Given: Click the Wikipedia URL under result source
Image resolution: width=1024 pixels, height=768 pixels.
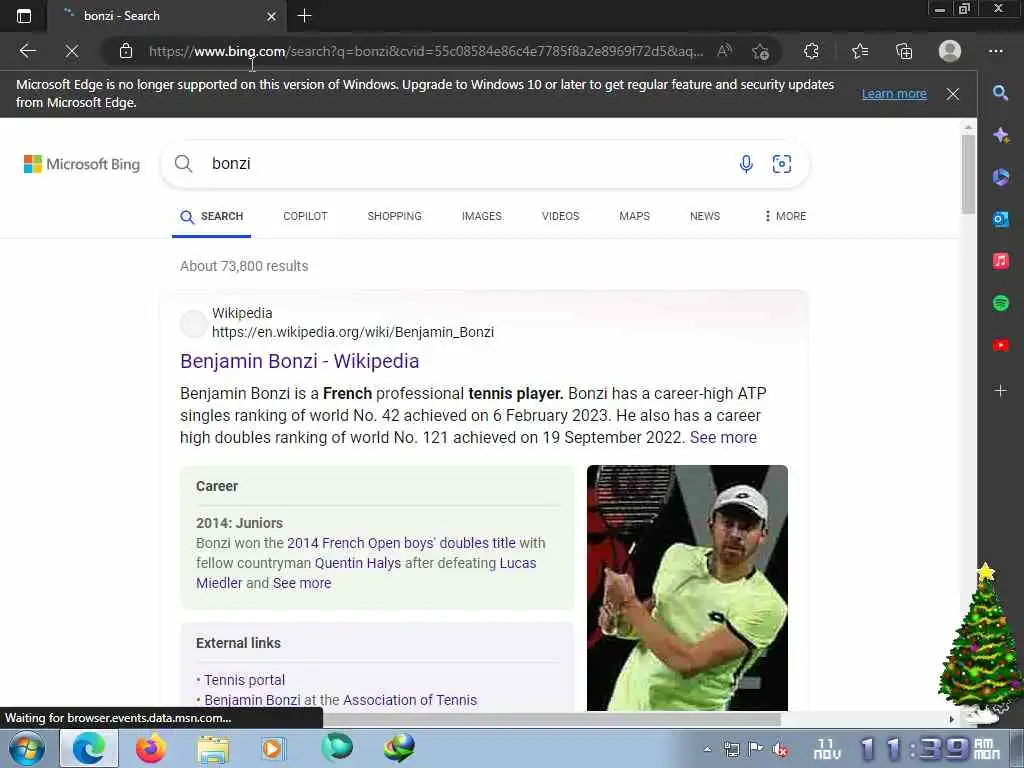Looking at the screenshot, I should 353,332.
